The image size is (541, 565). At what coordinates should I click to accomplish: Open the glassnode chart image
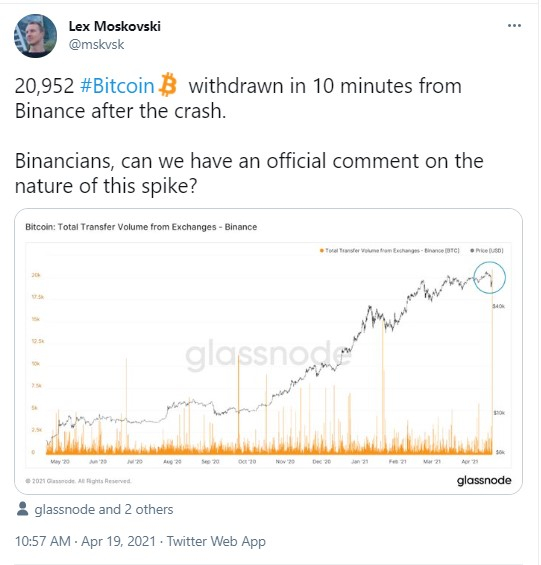click(268, 351)
